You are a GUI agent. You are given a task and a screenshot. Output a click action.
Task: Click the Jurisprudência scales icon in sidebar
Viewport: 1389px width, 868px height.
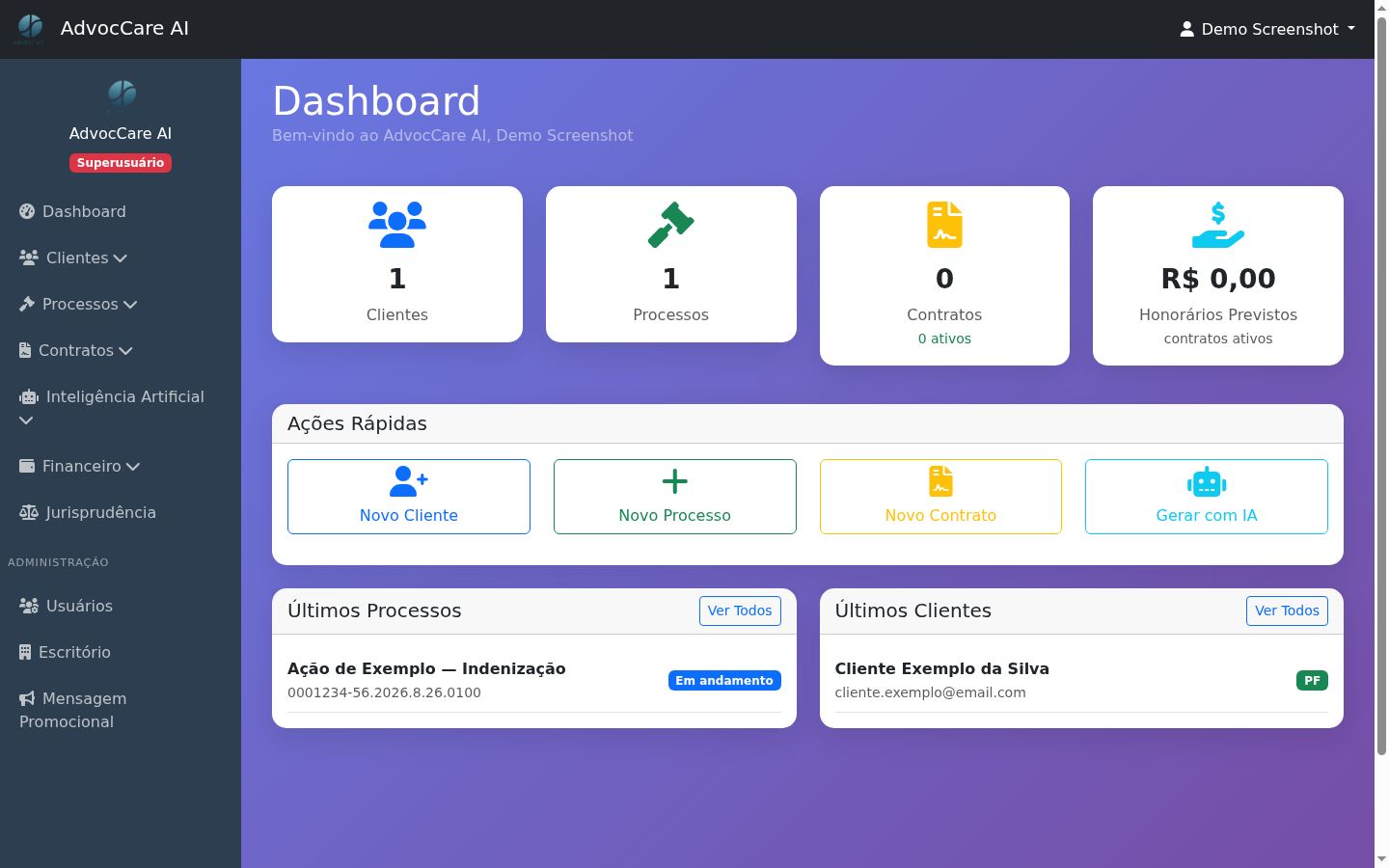(x=29, y=512)
